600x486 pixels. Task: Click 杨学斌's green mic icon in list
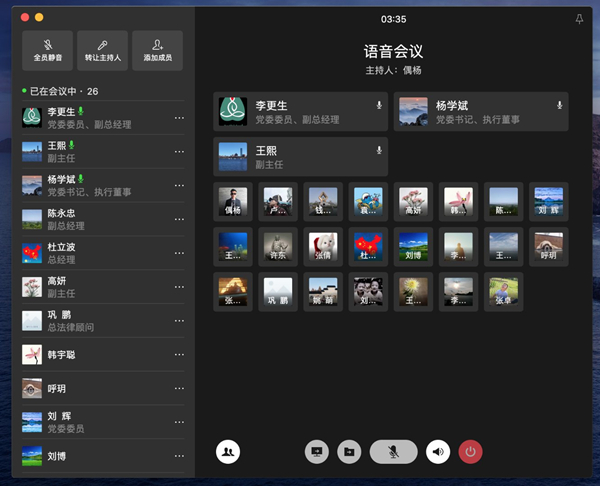[x=81, y=179]
